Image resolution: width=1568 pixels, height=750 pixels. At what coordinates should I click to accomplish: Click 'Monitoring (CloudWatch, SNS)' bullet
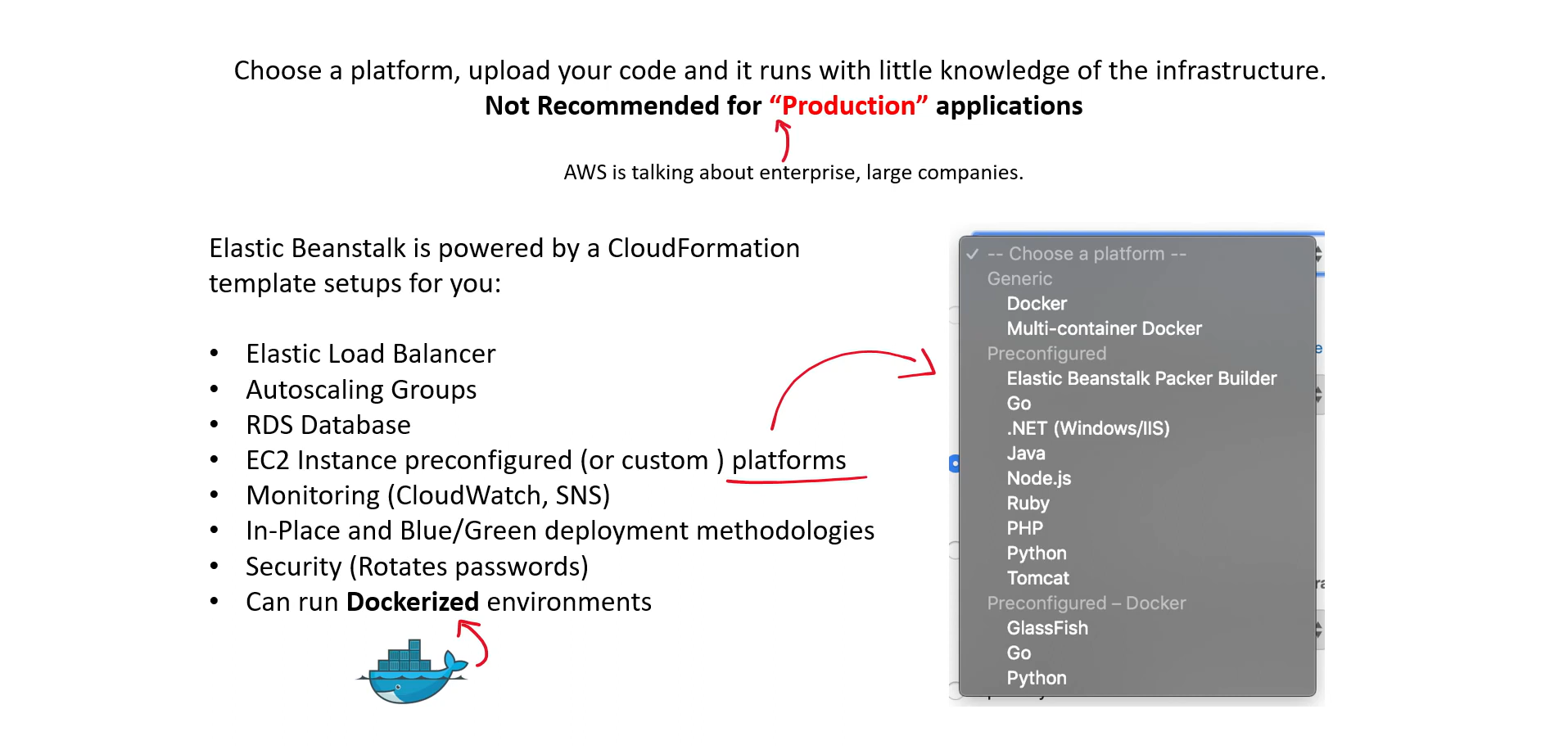(428, 496)
